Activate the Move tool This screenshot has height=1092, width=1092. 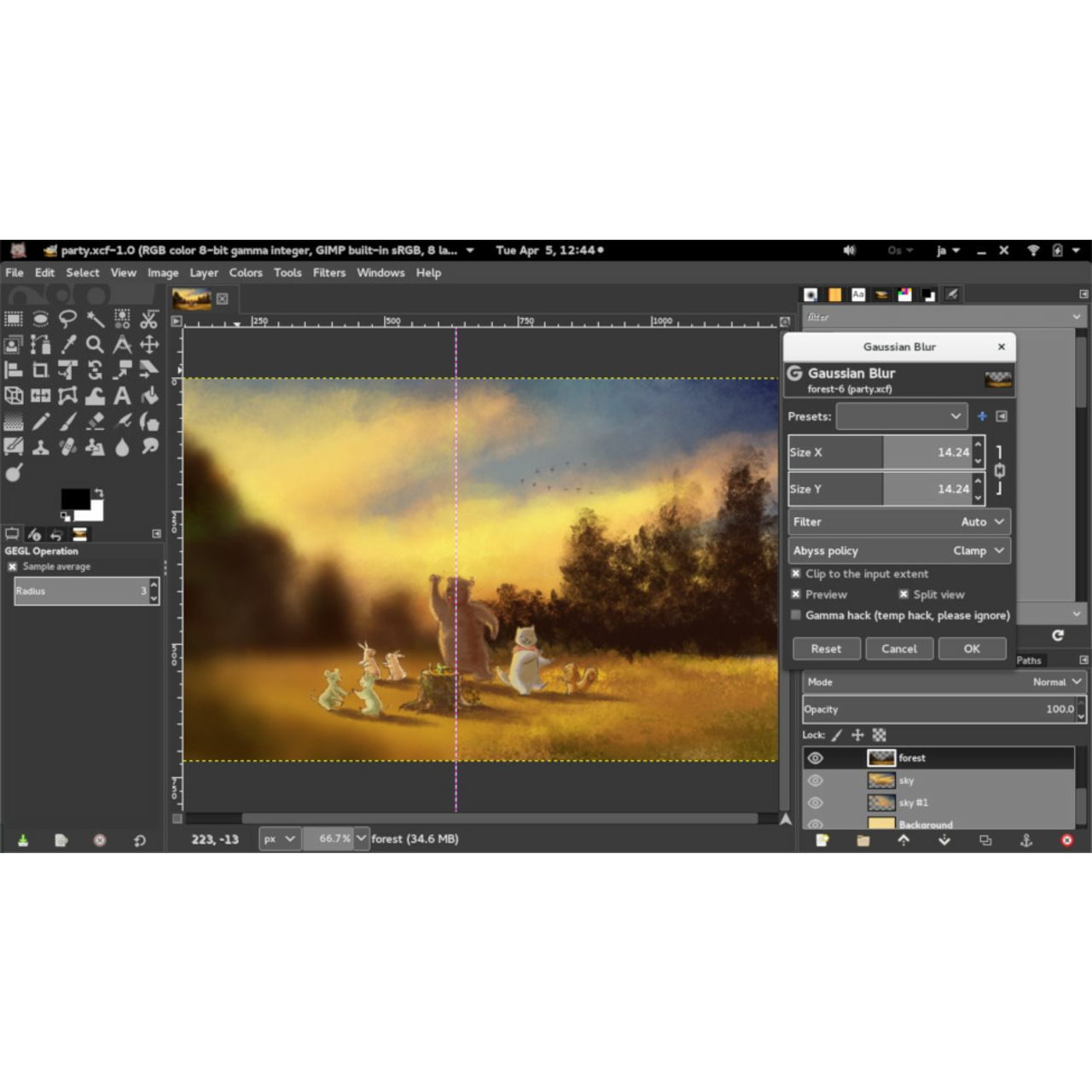(x=151, y=345)
